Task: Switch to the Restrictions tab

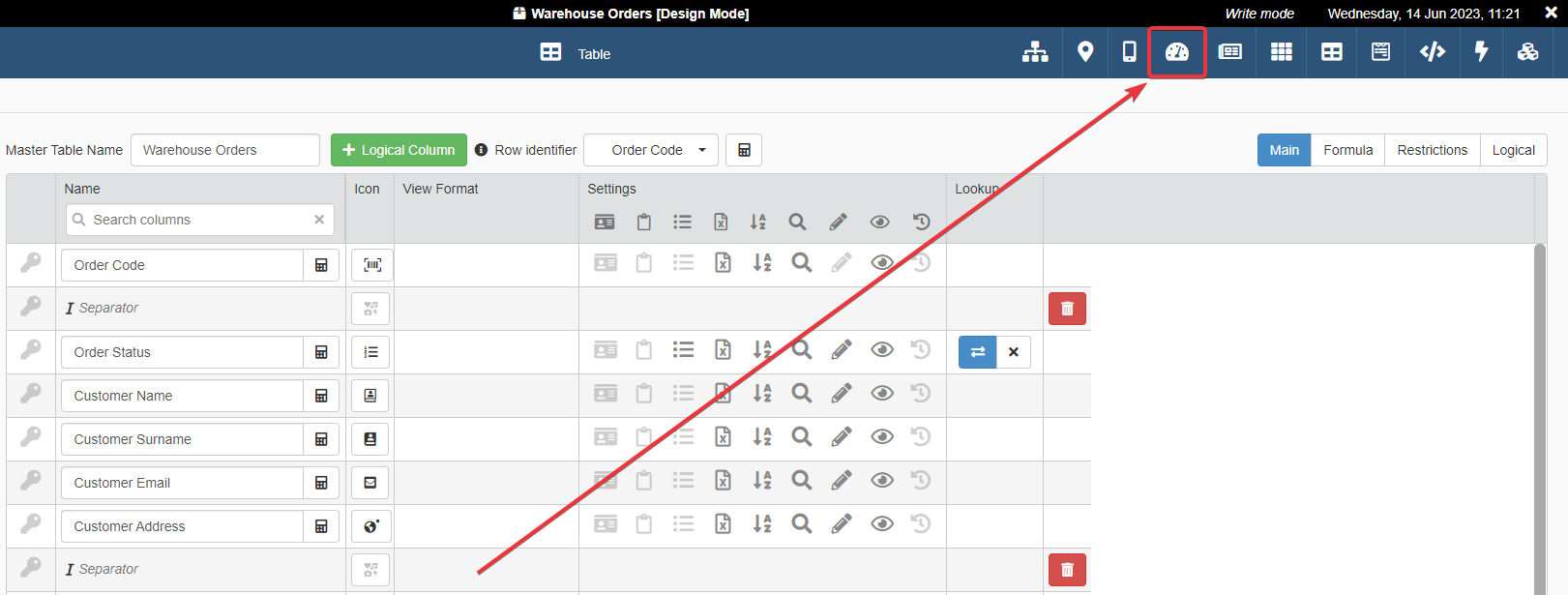Action: coord(1432,150)
